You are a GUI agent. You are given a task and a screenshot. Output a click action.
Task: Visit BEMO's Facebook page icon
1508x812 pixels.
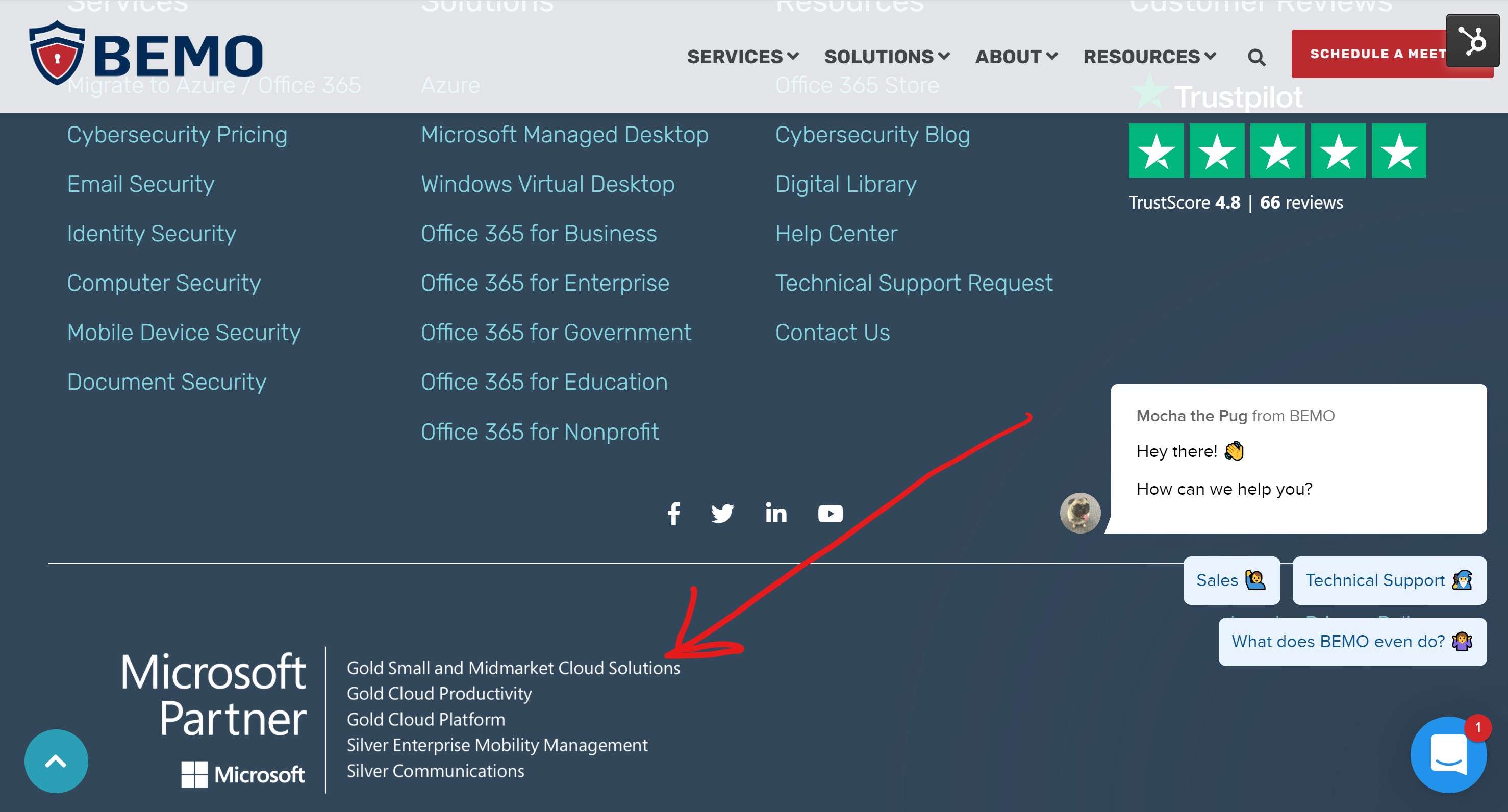coord(674,514)
